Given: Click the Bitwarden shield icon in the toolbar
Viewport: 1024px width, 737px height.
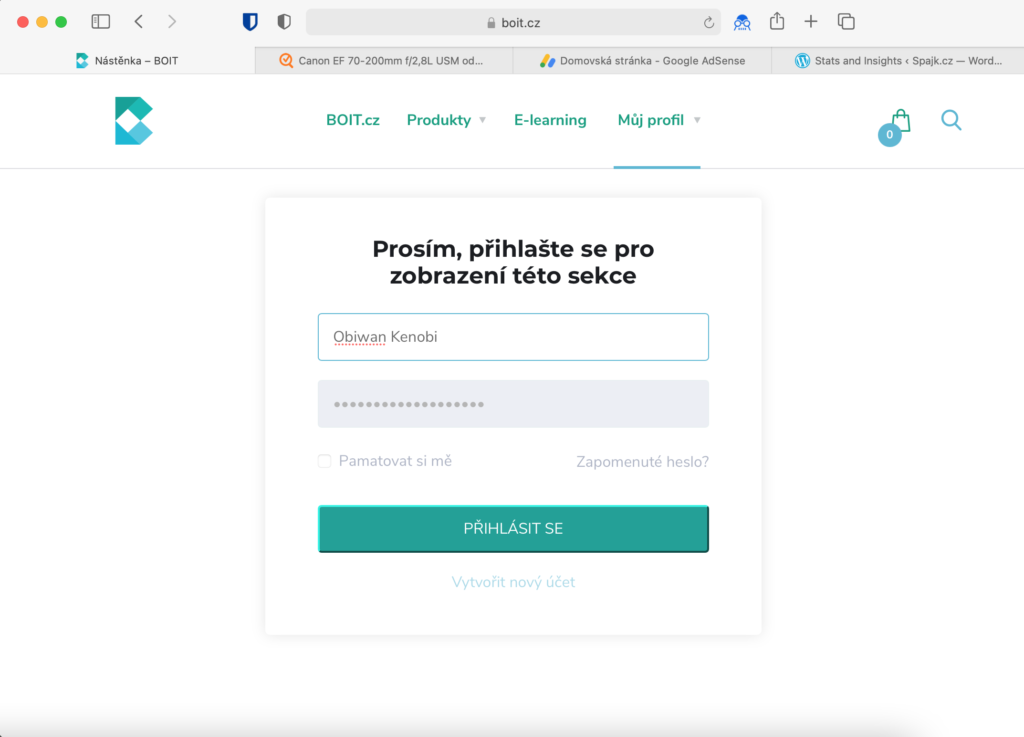Looking at the screenshot, I should (x=250, y=22).
